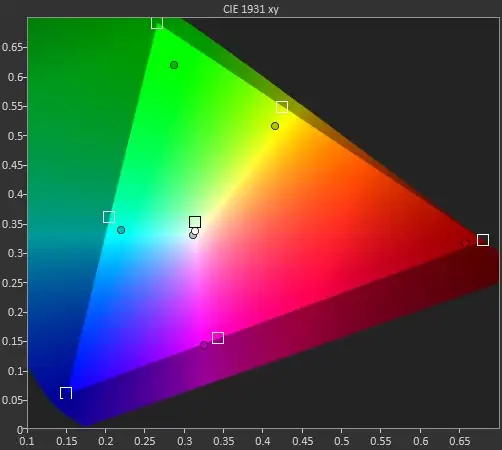Click the x-axis label 0.65

[x=459, y=441]
